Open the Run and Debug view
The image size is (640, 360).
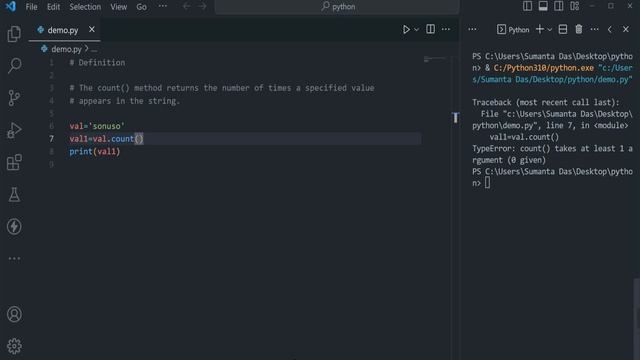(x=14, y=130)
